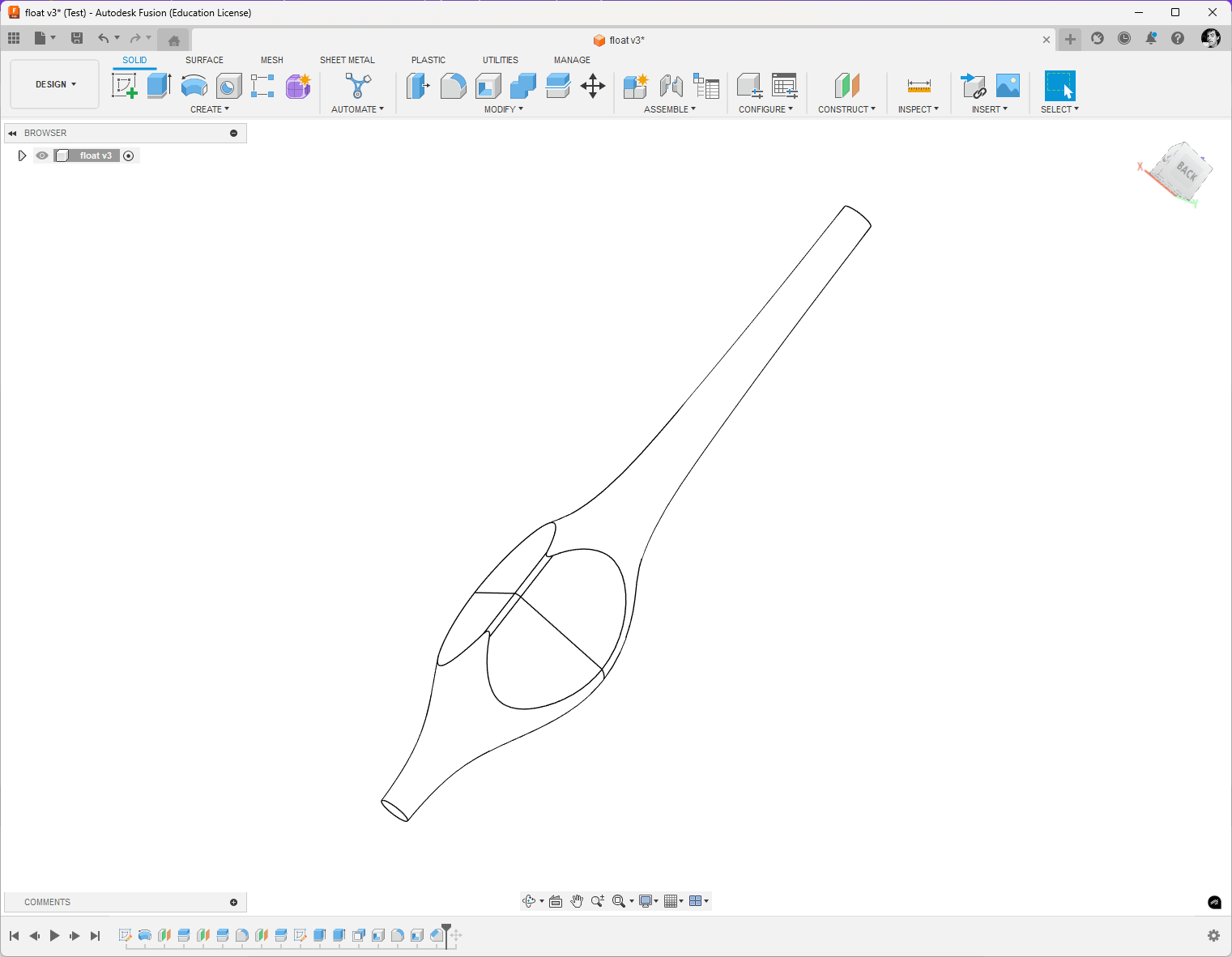Switch to the Surface tab

coord(204,60)
